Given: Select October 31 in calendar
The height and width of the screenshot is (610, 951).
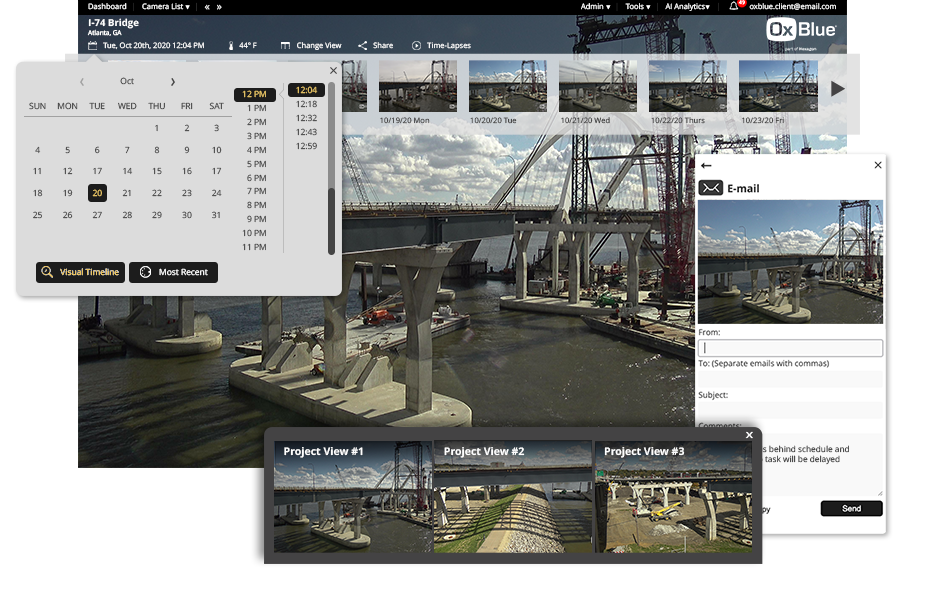Looking at the screenshot, I should coord(216,215).
